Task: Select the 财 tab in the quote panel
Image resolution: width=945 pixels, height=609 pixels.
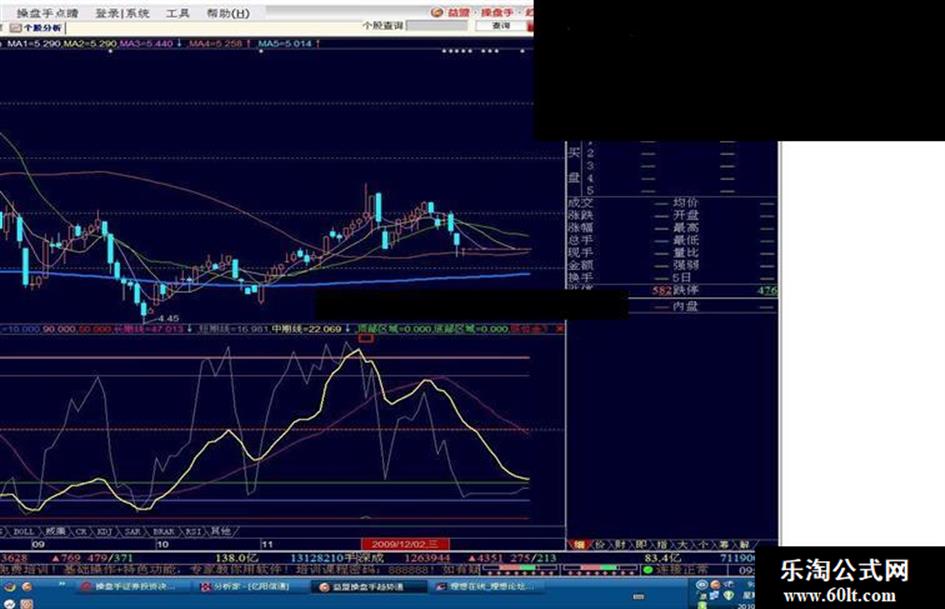Action: click(620, 544)
